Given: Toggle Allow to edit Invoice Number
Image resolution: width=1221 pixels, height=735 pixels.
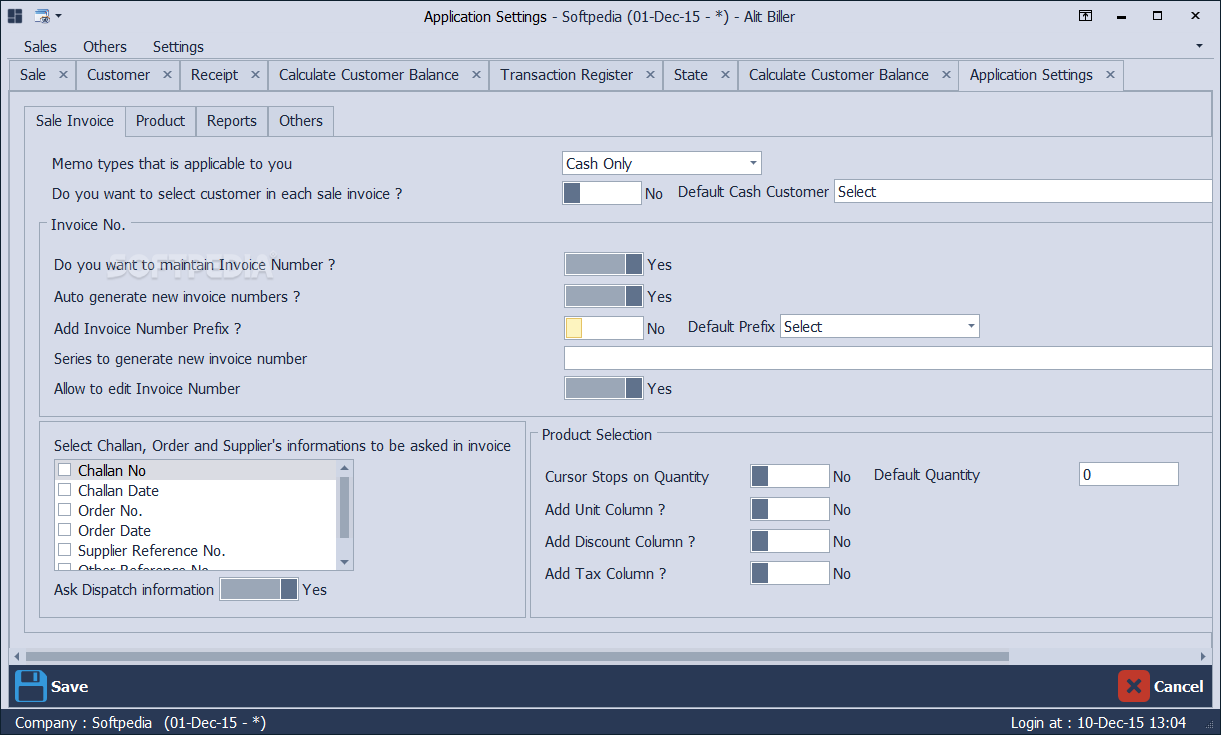Looking at the screenshot, I should pyautogui.click(x=604, y=388).
